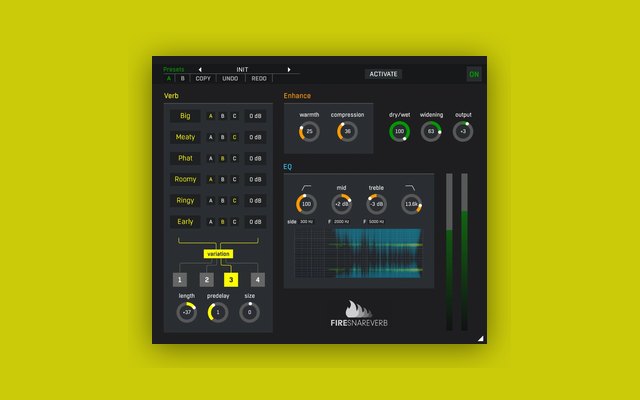Click the output knob
Image resolution: width=640 pixels, height=400 pixels.
point(463,131)
